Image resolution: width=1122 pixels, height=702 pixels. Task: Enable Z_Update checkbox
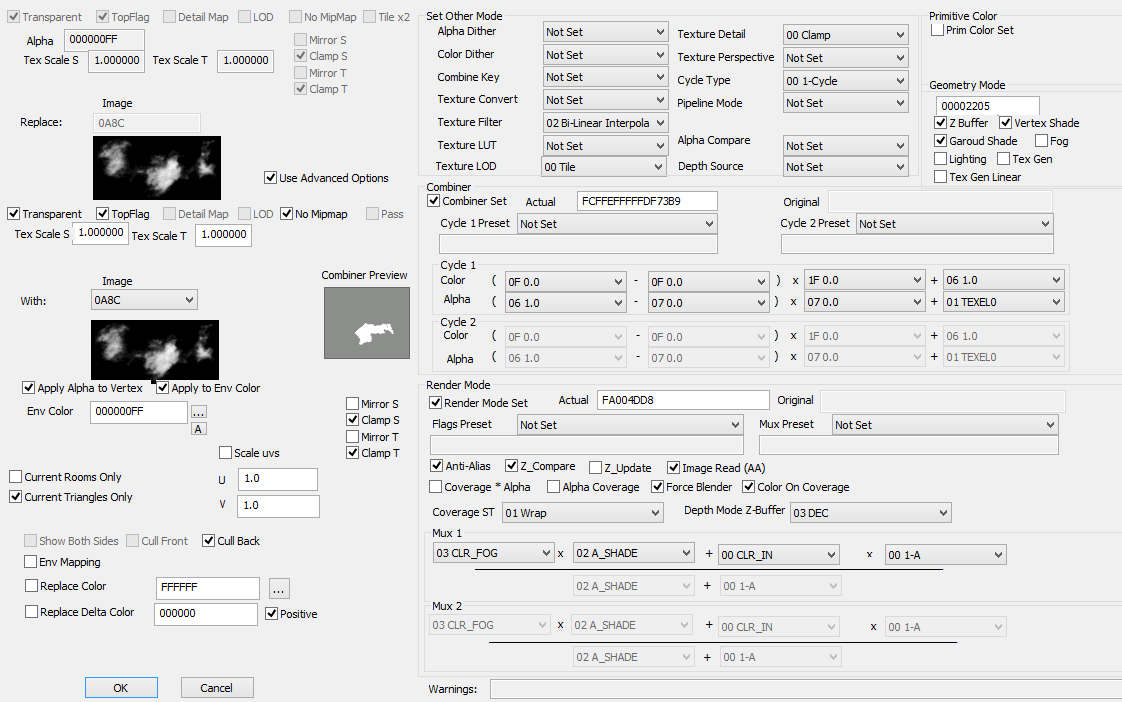tap(595, 467)
